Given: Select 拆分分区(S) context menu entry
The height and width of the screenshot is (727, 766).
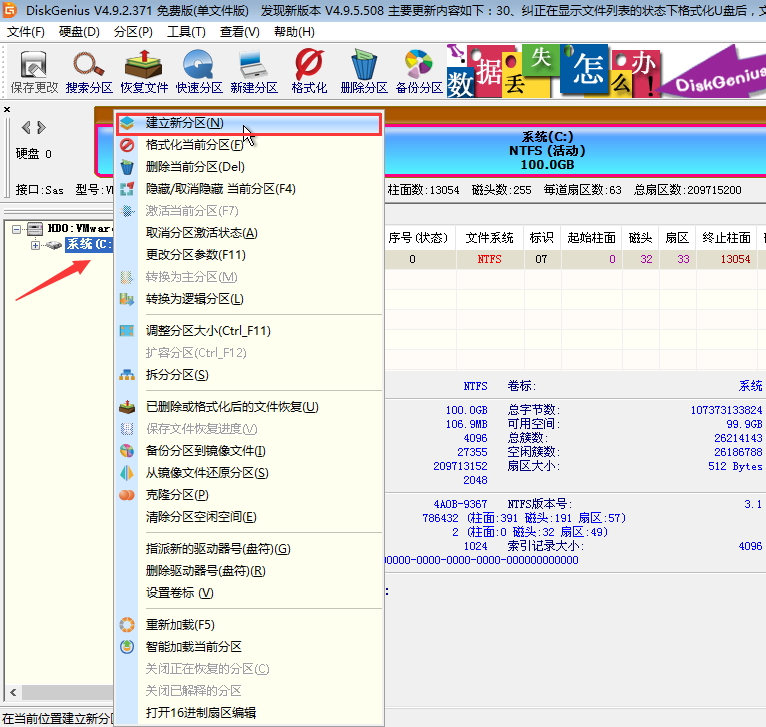Looking at the screenshot, I should pyautogui.click(x=177, y=375).
